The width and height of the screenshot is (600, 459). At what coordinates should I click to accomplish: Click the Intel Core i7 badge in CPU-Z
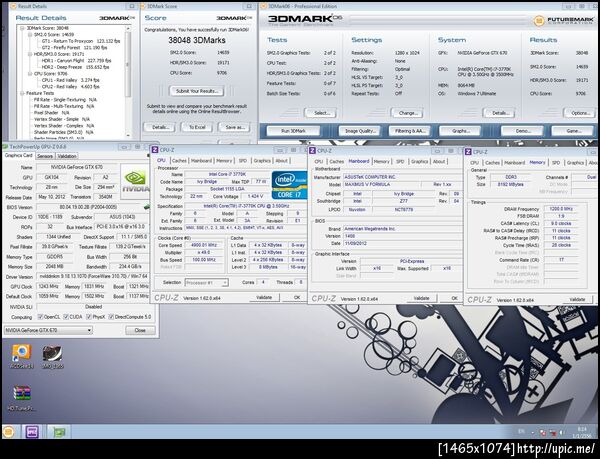click(x=289, y=185)
